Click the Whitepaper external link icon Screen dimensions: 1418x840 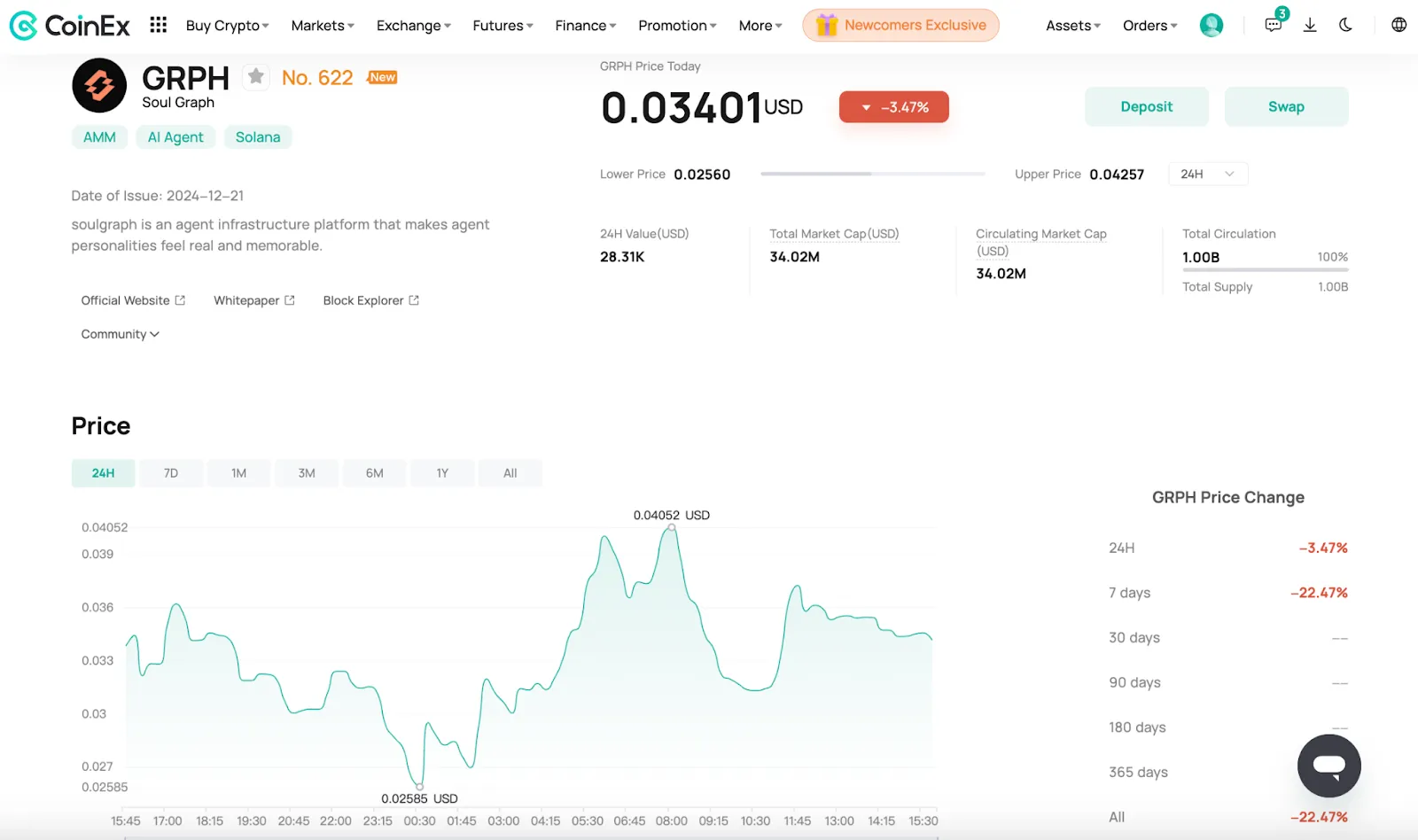tap(290, 300)
